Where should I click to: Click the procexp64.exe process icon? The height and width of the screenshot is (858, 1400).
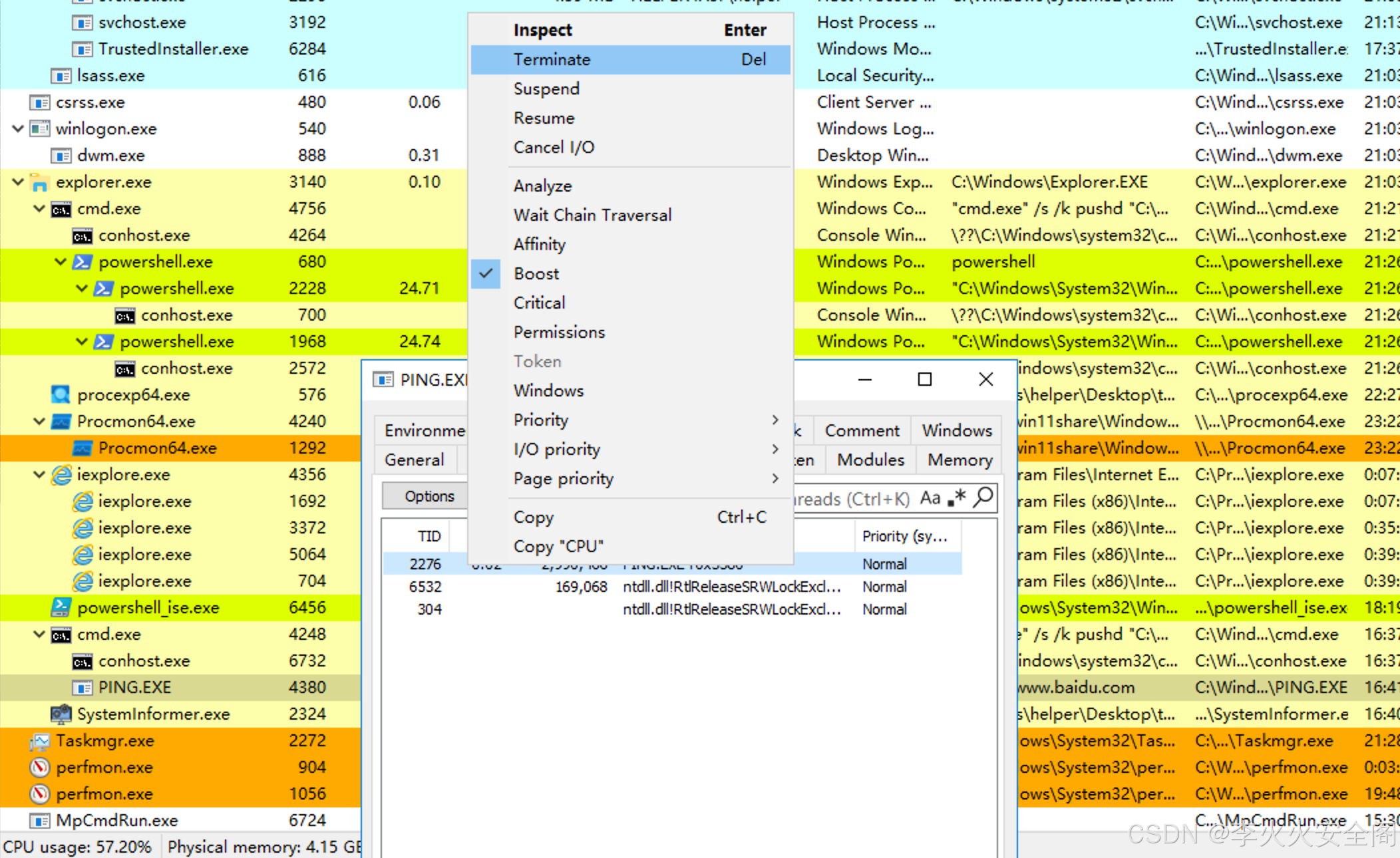61,394
